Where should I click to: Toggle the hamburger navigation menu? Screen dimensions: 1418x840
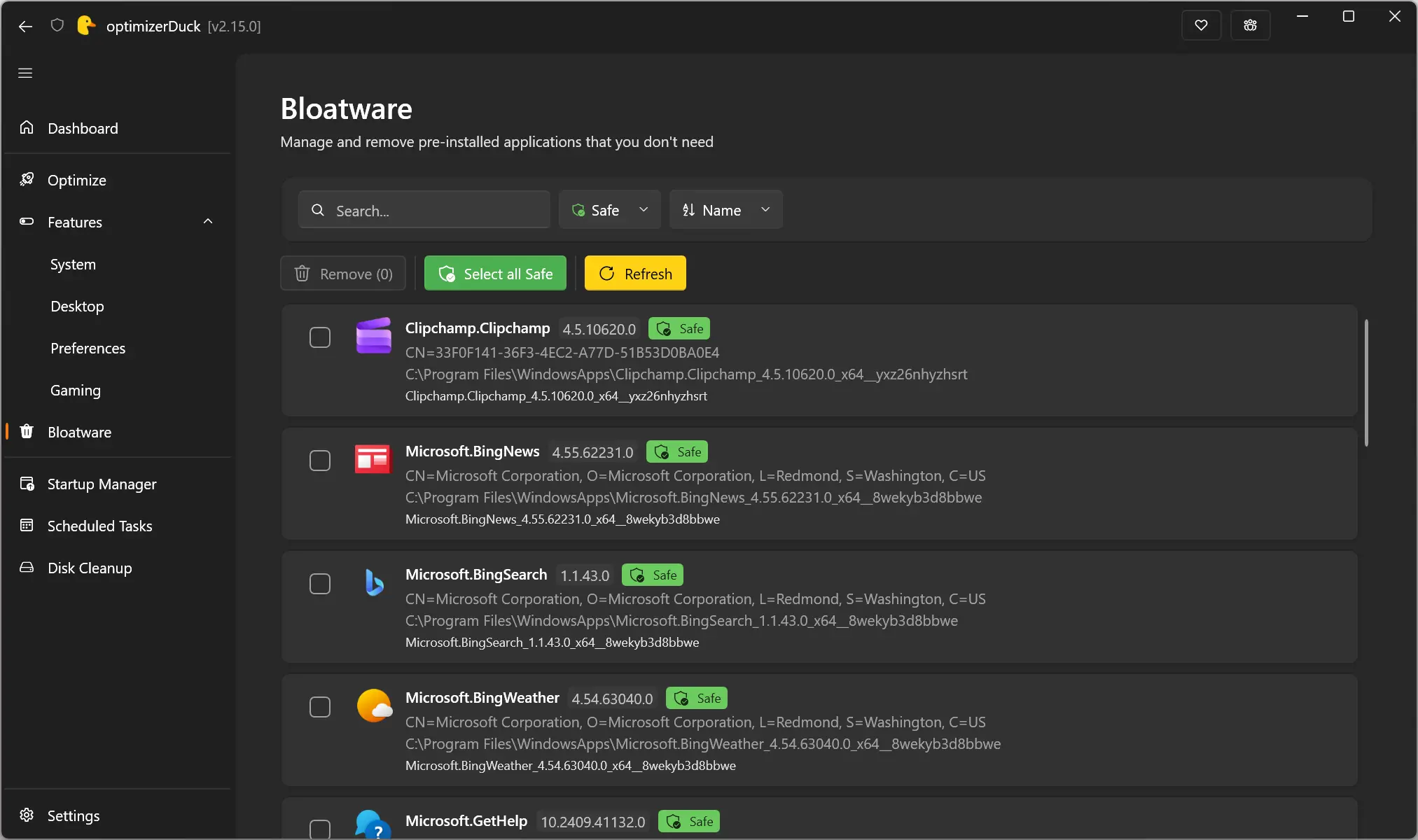coord(25,73)
